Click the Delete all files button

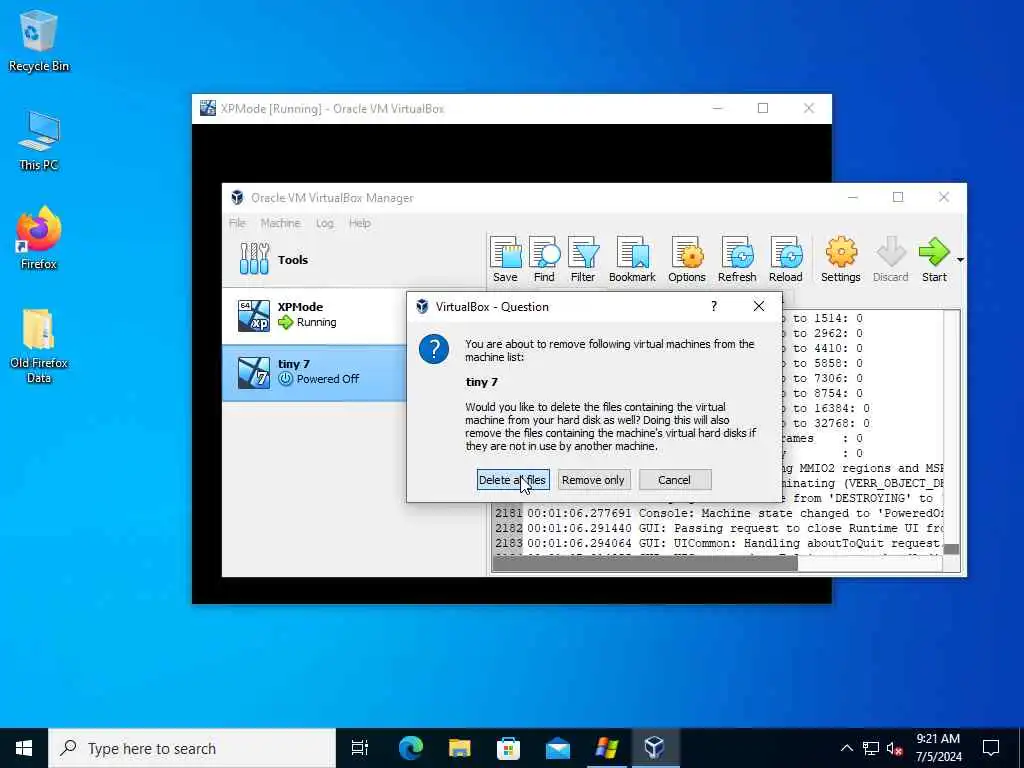point(513,480)
